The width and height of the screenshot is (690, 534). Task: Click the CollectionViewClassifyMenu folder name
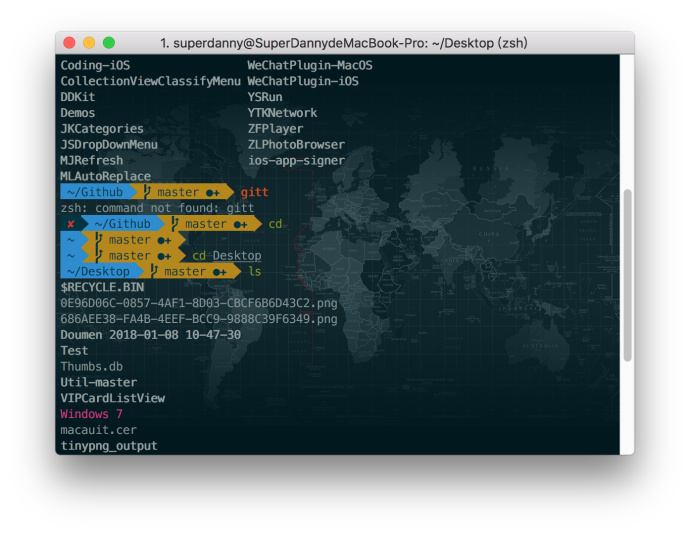coord(150,81)
